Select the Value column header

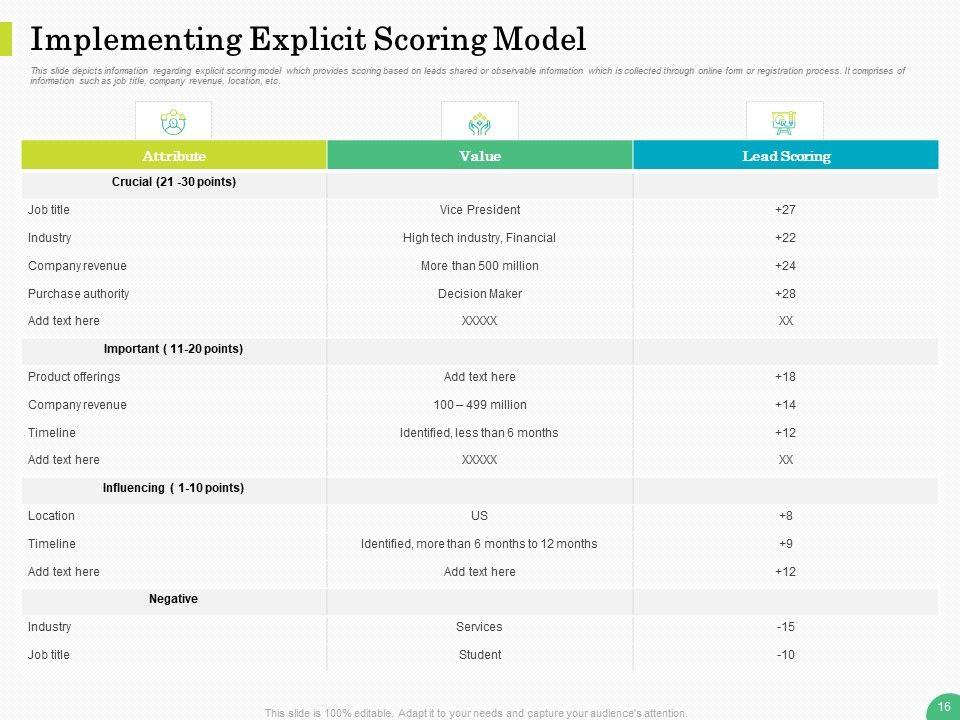(480, 156)
